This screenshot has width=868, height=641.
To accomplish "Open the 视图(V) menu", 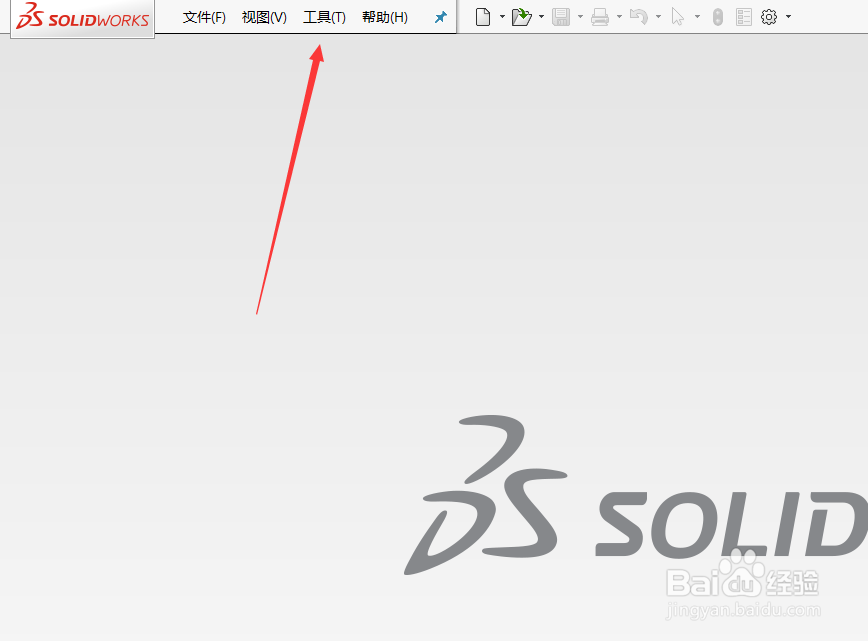I will coord(264,18).
